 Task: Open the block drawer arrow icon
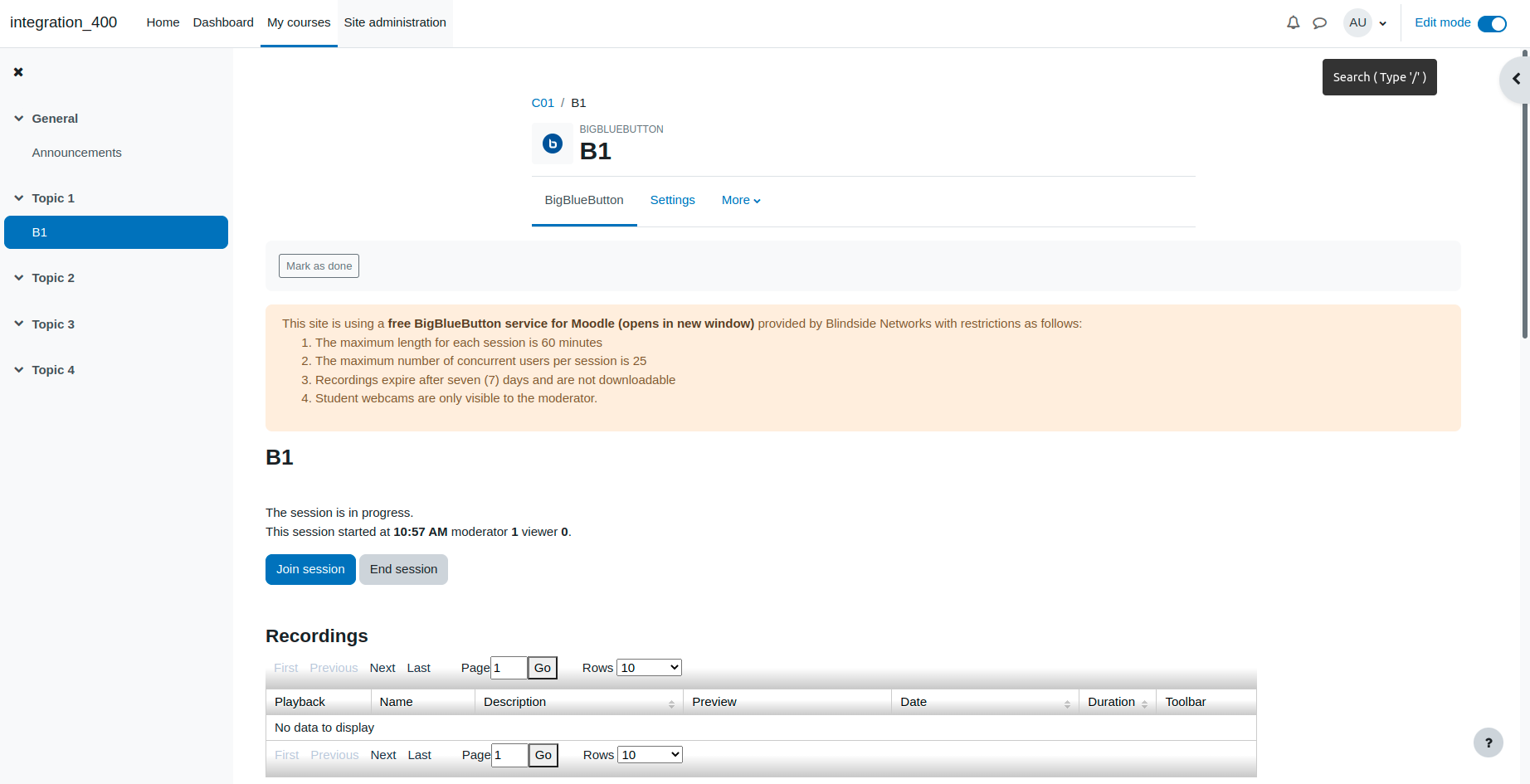click(x=1516, y=79)
